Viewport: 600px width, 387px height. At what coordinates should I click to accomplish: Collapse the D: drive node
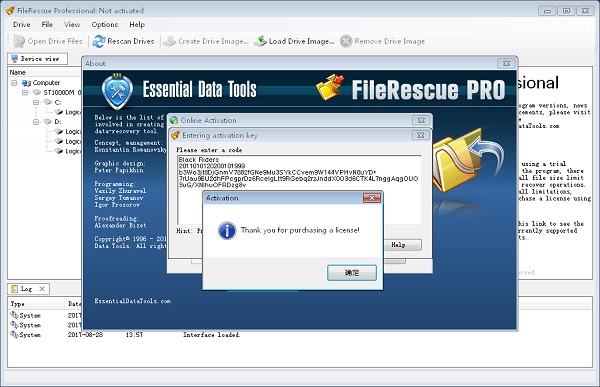tap(36, 122)
